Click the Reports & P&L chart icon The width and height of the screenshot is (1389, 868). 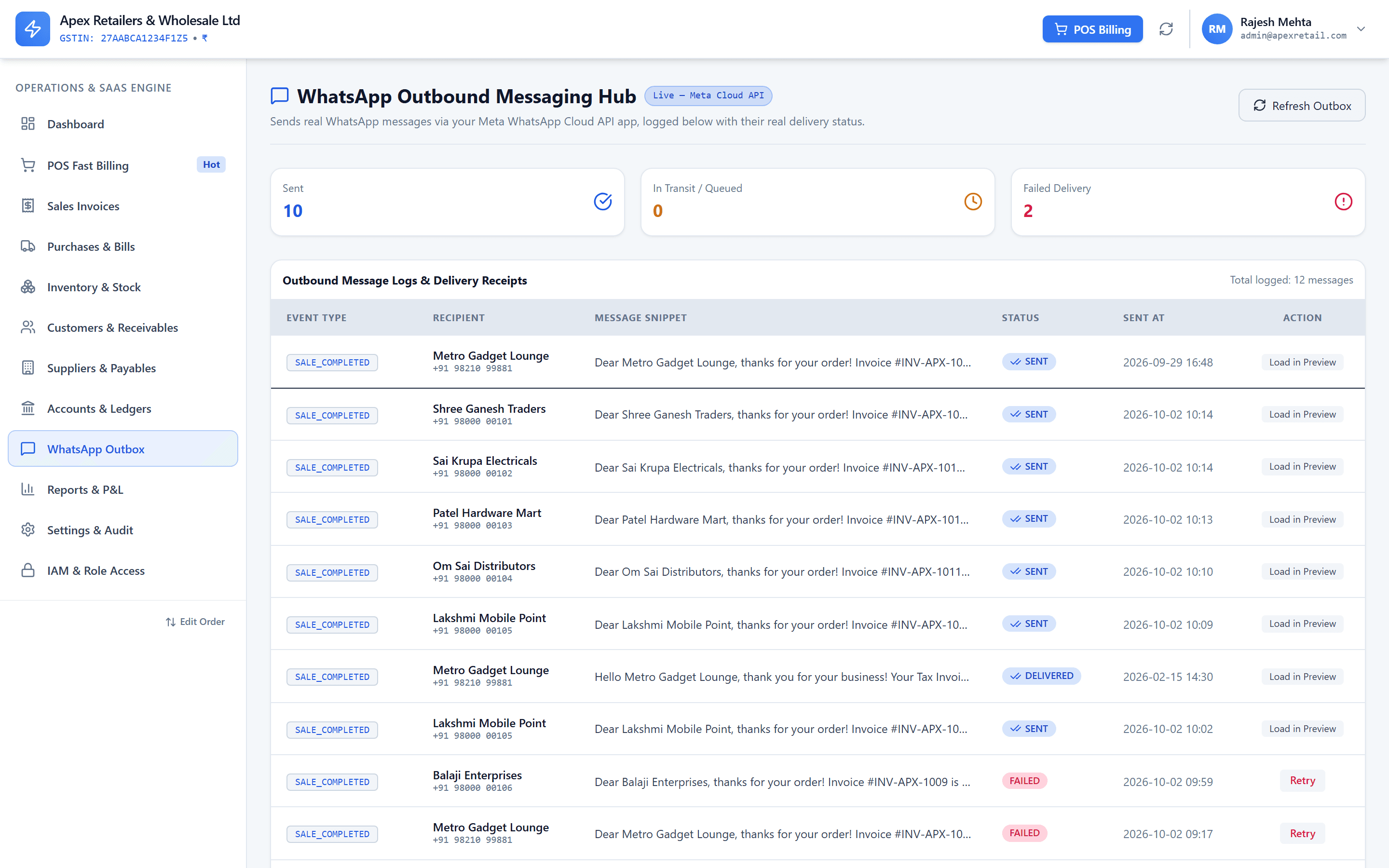point(28,489)
